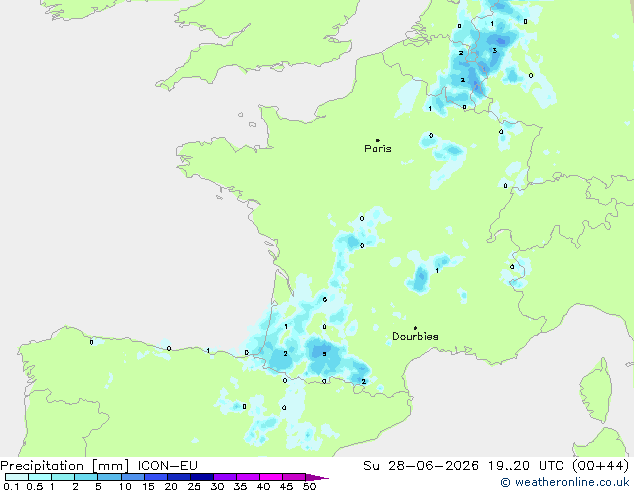
Task: Pick the 2–5 mm legend swatch
Action: pos(86,477)
